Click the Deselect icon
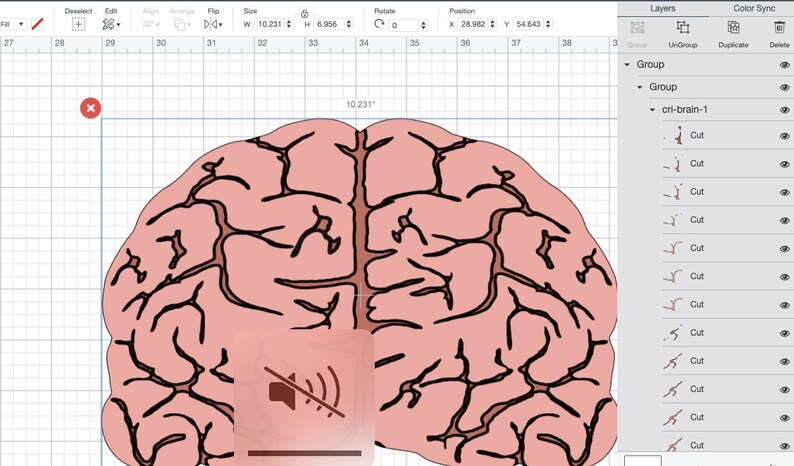Viewport: 794px width, 466px height. 78,24
